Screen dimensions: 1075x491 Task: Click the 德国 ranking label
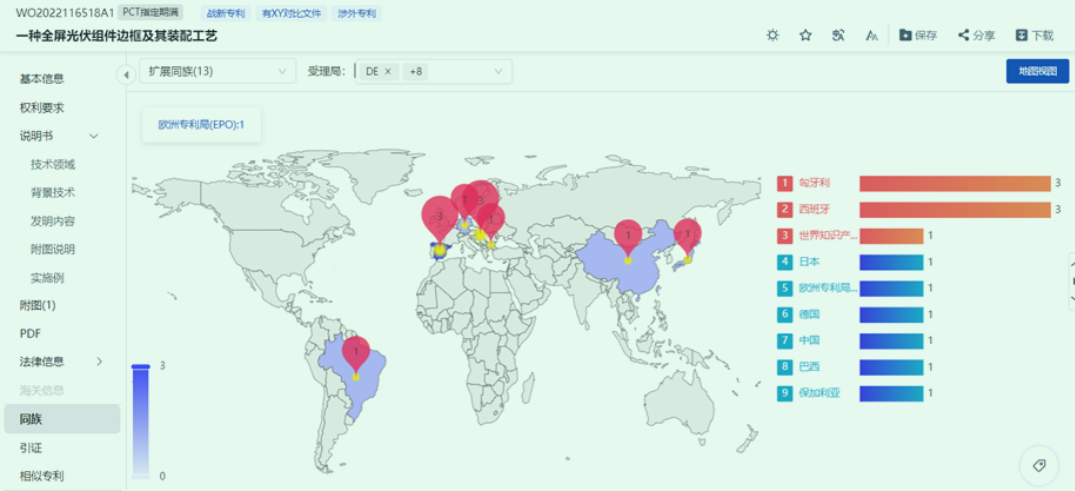(809, 315)
